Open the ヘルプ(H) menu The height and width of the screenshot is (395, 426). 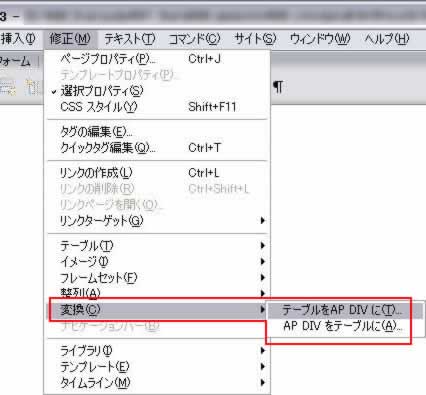[387, 39]
